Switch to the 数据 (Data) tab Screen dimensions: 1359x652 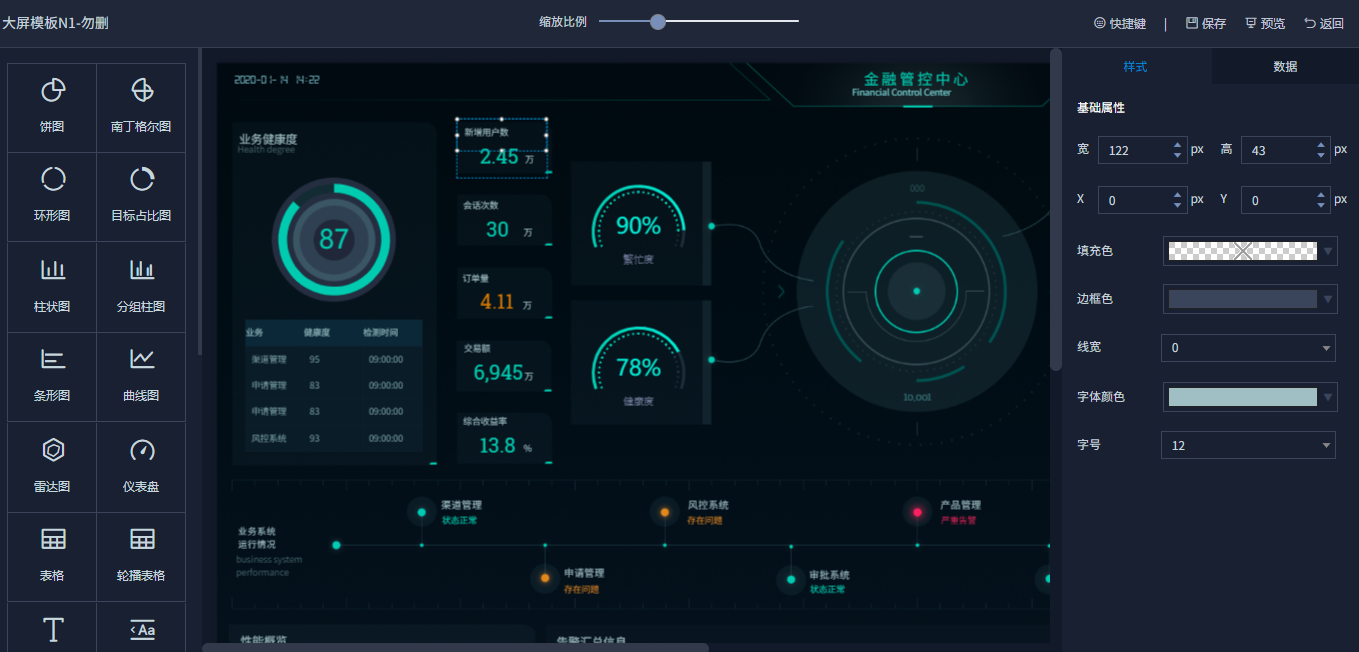click(1285, 66)
